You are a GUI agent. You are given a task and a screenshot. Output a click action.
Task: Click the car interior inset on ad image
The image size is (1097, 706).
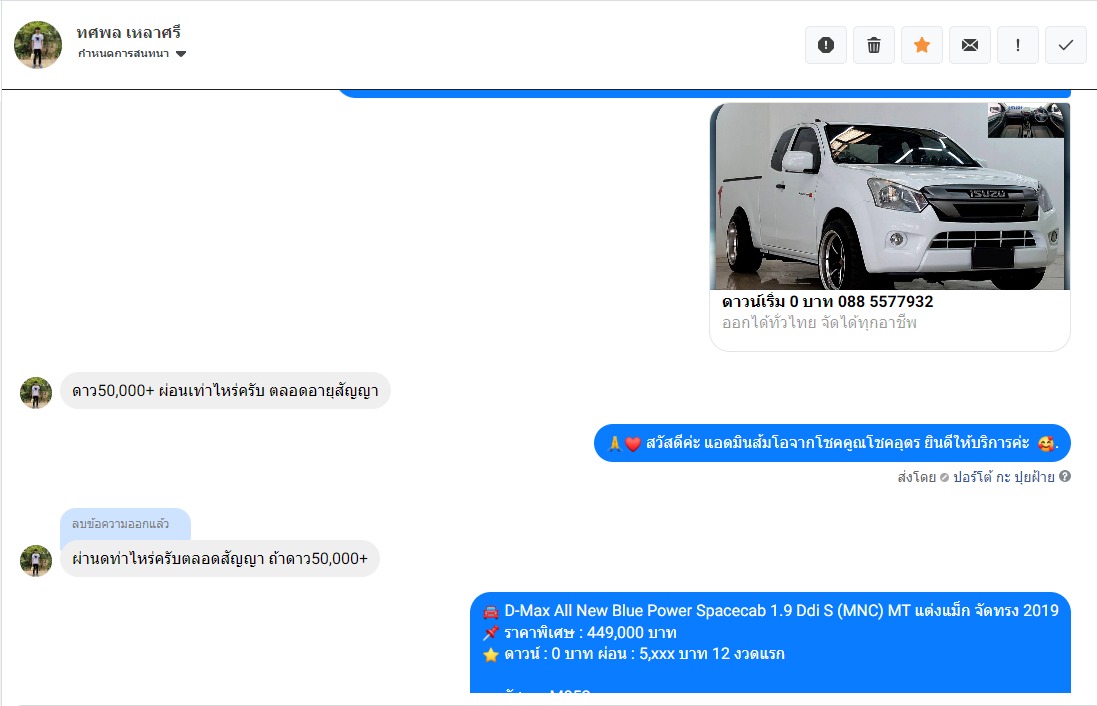click(x=1026, y=120)
